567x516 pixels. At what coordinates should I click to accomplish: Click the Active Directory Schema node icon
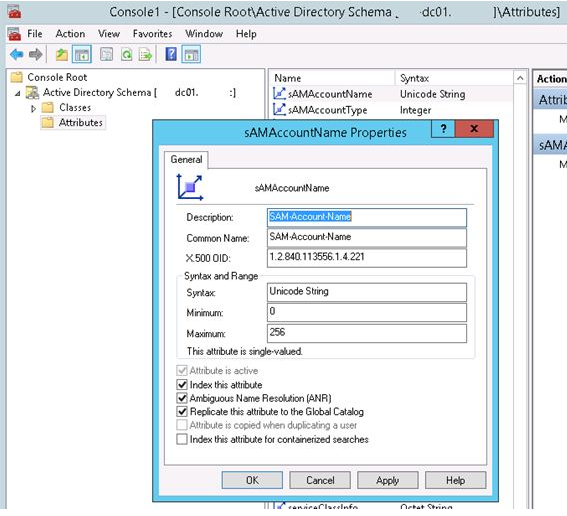(x=32, y=93)
